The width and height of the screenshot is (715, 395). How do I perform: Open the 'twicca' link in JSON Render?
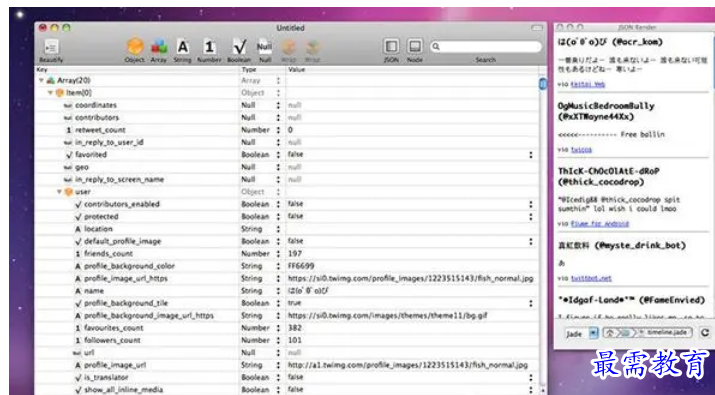pos(581,150)
